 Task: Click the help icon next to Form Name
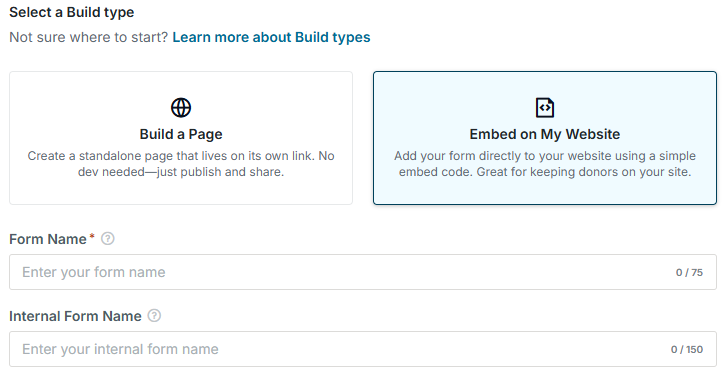(108, 239)
